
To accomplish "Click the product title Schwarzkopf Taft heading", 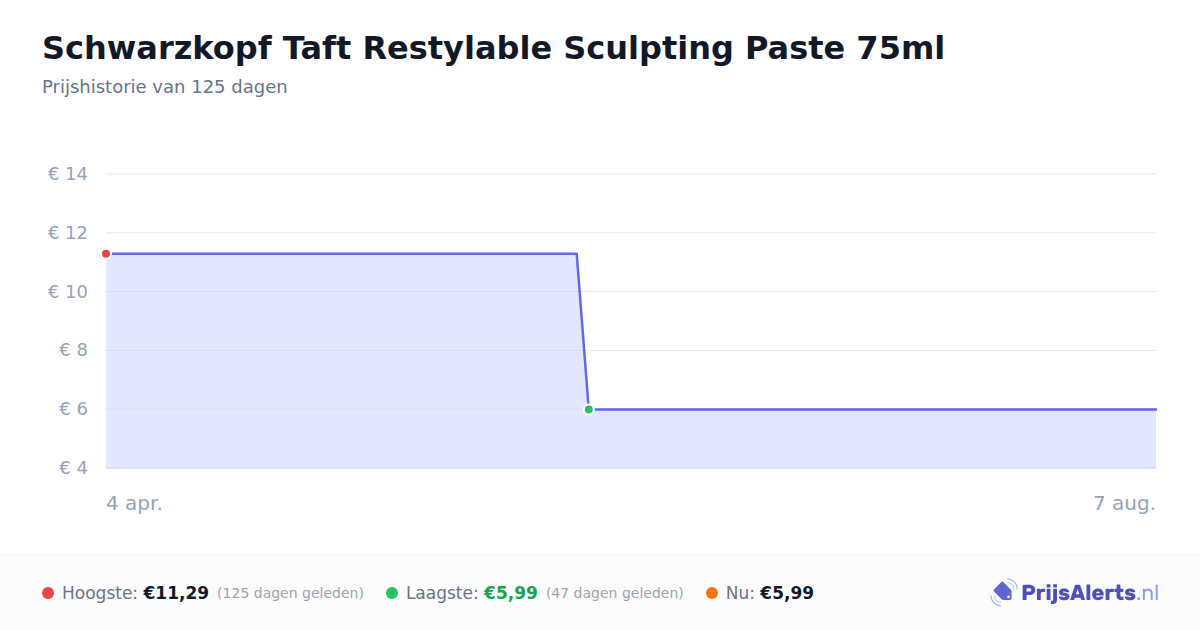I will pos(493,48).
